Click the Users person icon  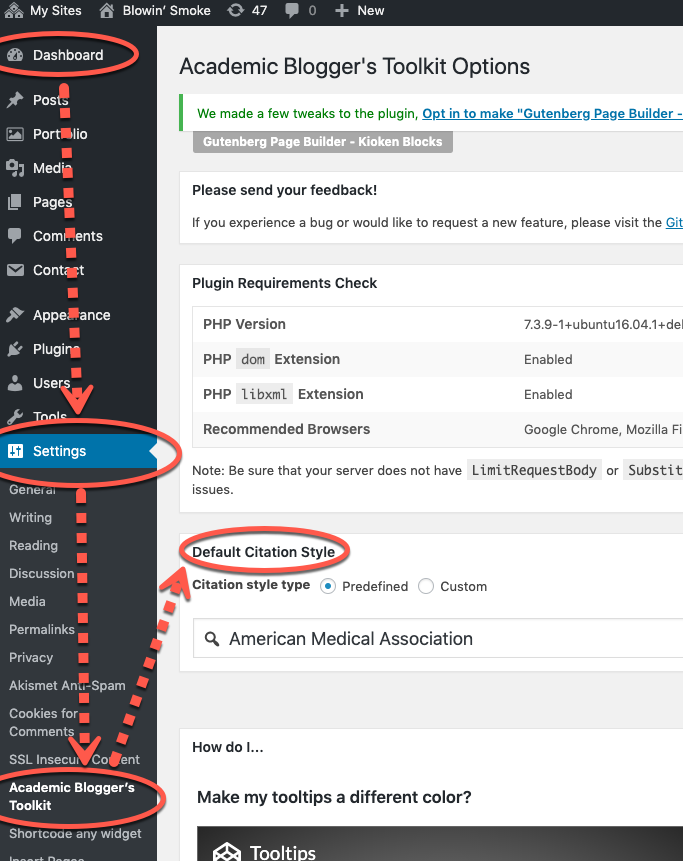pos(15,383)
